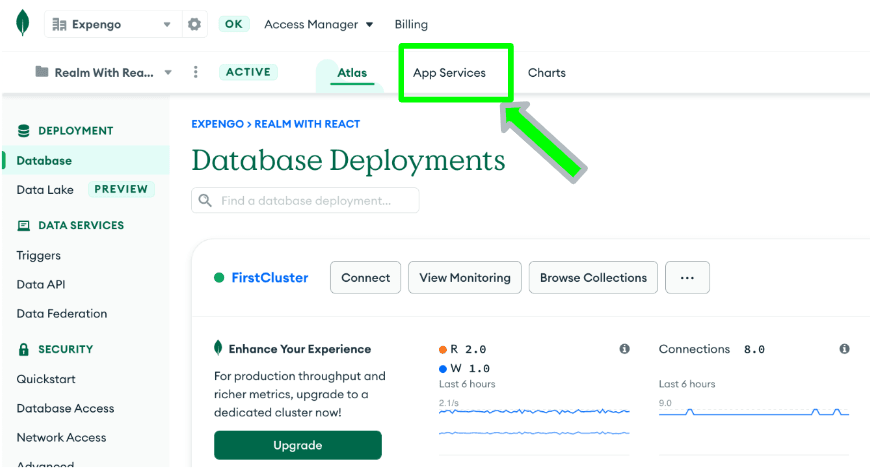Click the MongoDB leaf logo
Image resolution: width=870 pixels, height=469 pixels.
coord(22,24)
